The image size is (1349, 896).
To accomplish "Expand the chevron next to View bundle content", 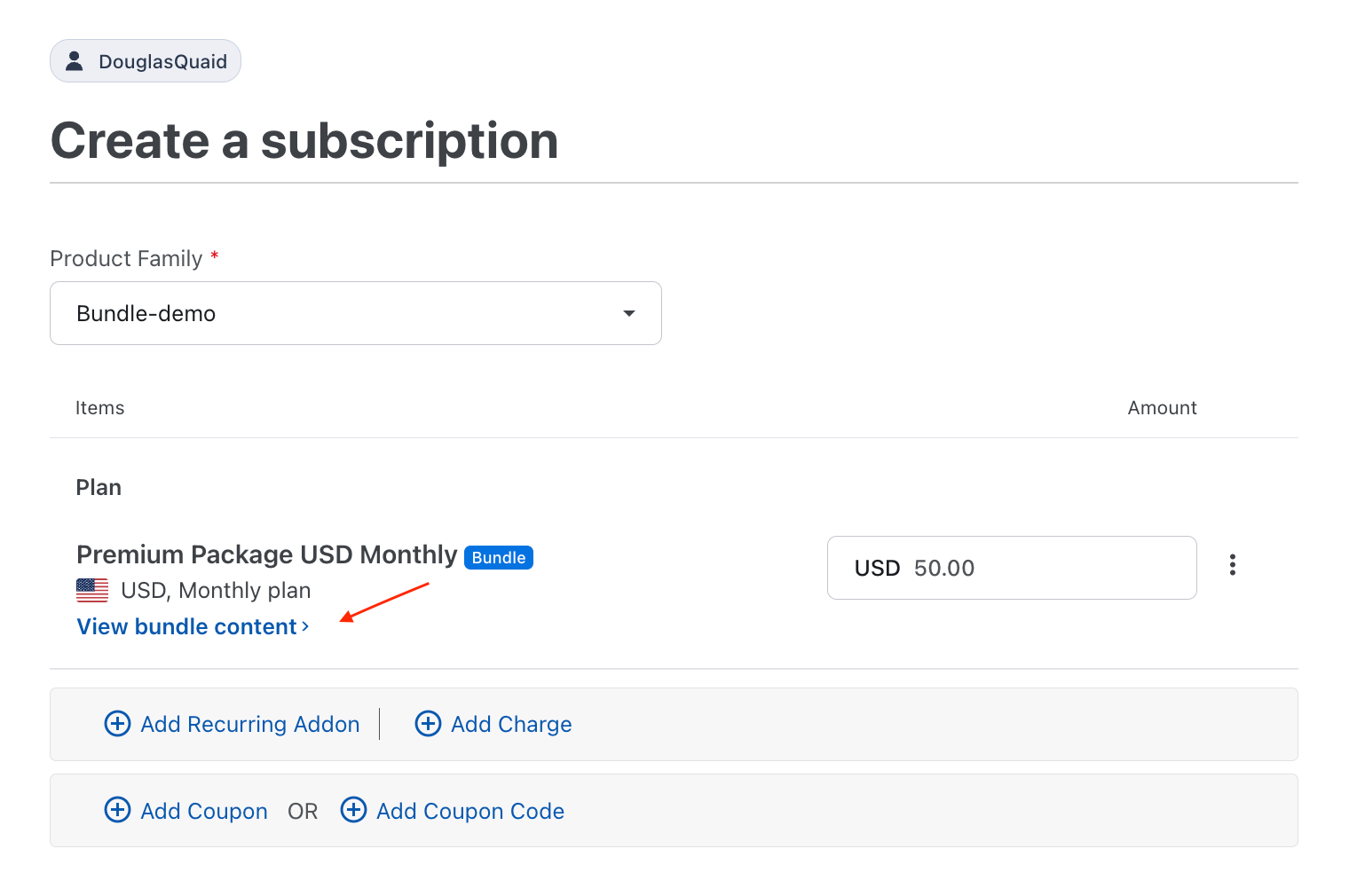I will [305, 626].
